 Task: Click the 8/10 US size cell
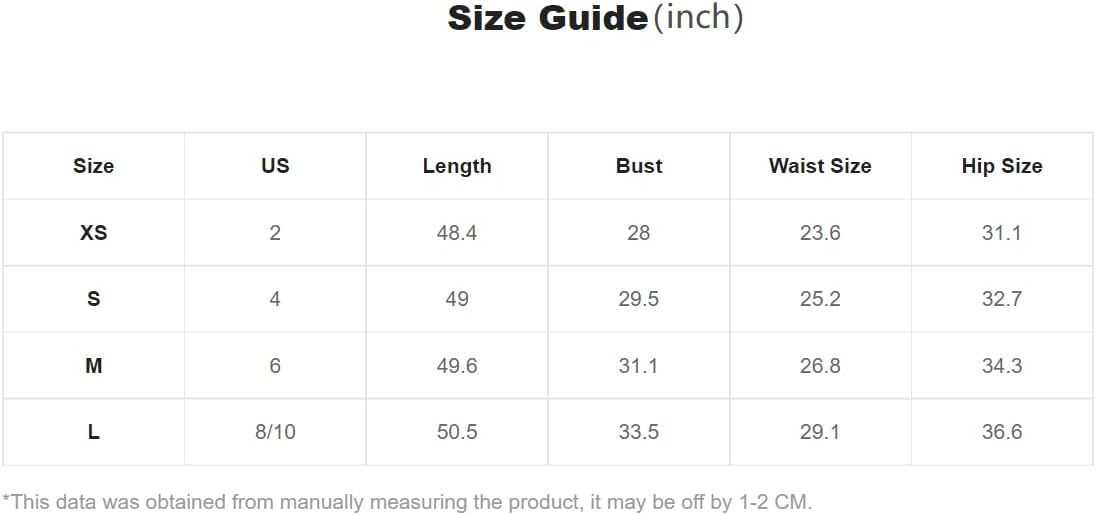click(275, 432)
